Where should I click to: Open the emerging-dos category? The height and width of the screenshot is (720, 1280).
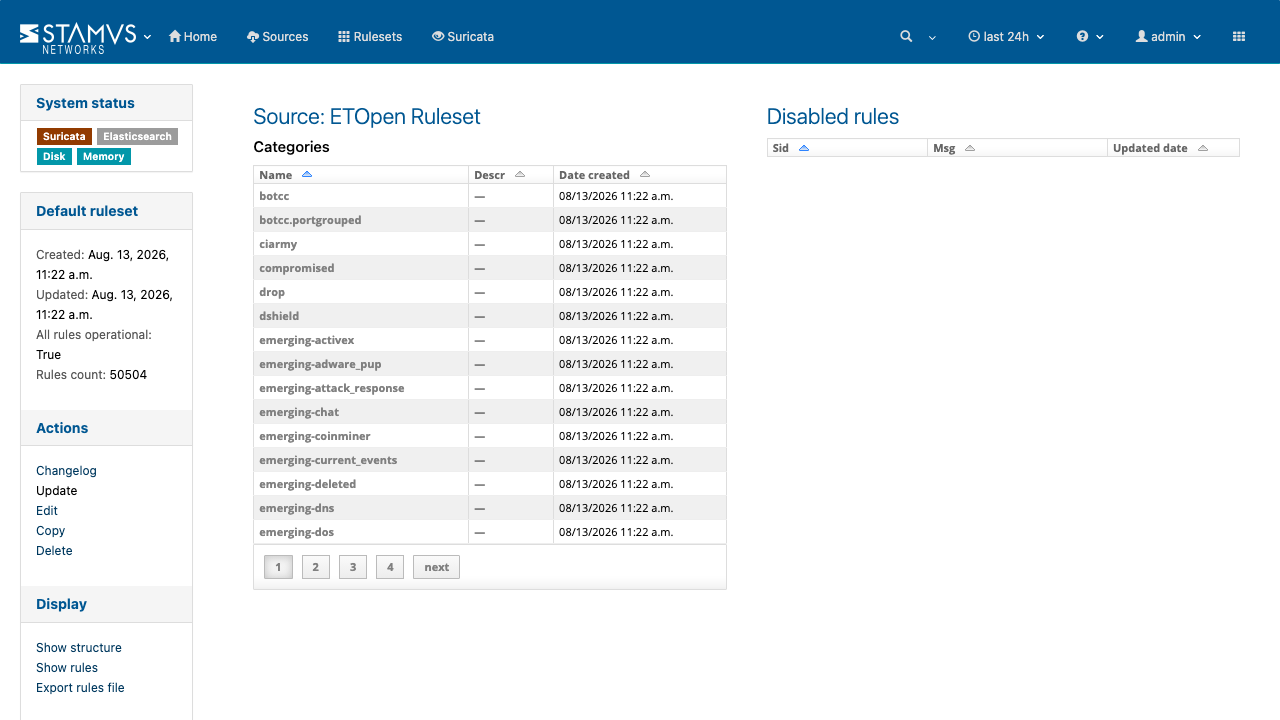297,532
